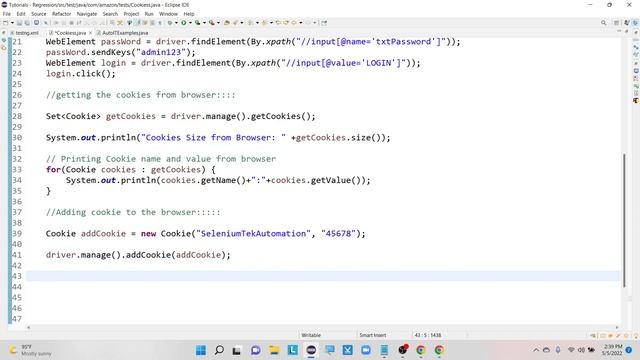Click the driver.manage().addCookie line
The image size is (640, 360).
(138, 255)
